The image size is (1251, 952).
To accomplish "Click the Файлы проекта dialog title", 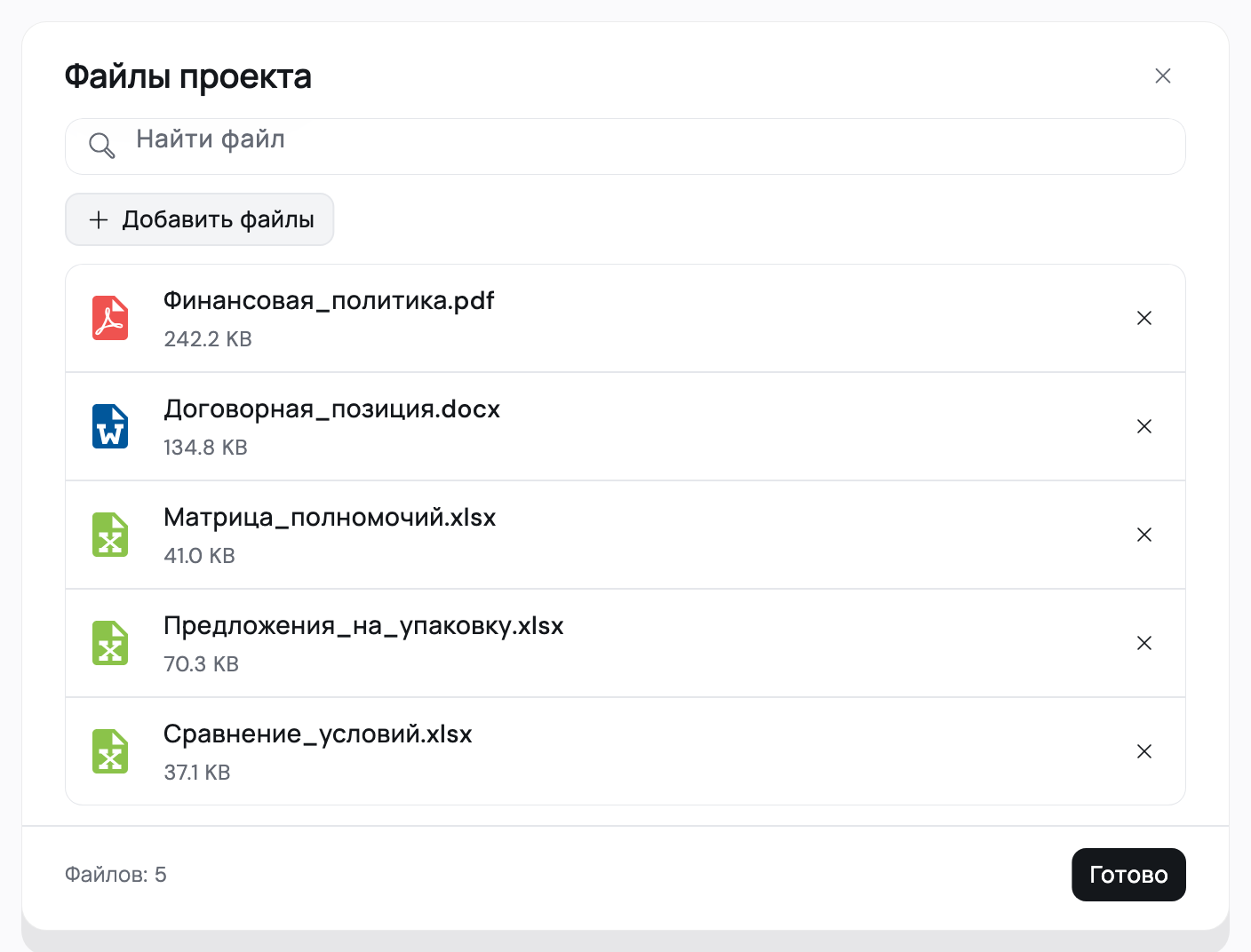I will pos(188,77).
